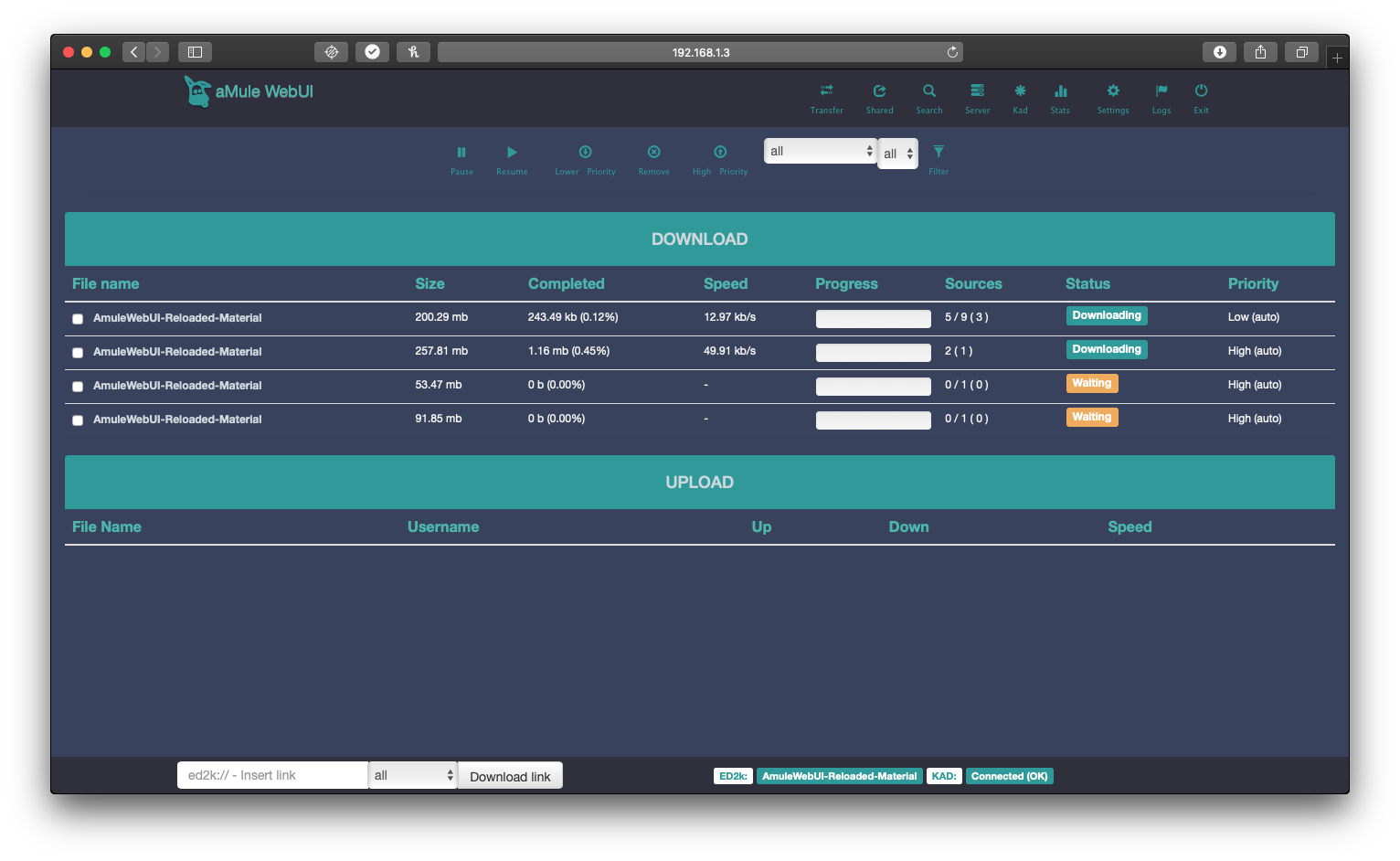Click progress bar of 200.29 mb file

(x=873, y=319)
